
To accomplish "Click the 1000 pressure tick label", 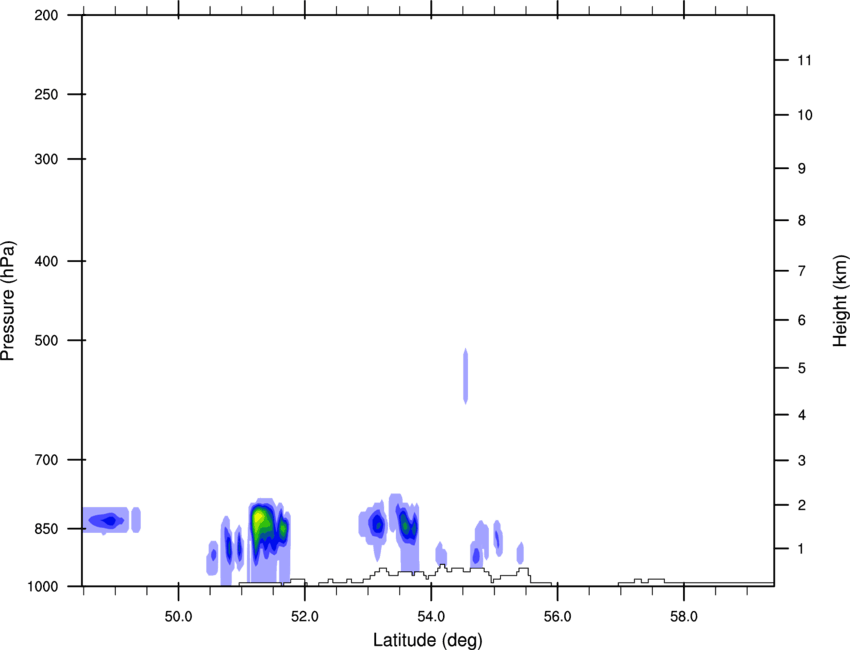I will pyautogui.click(x=43, y=587).
